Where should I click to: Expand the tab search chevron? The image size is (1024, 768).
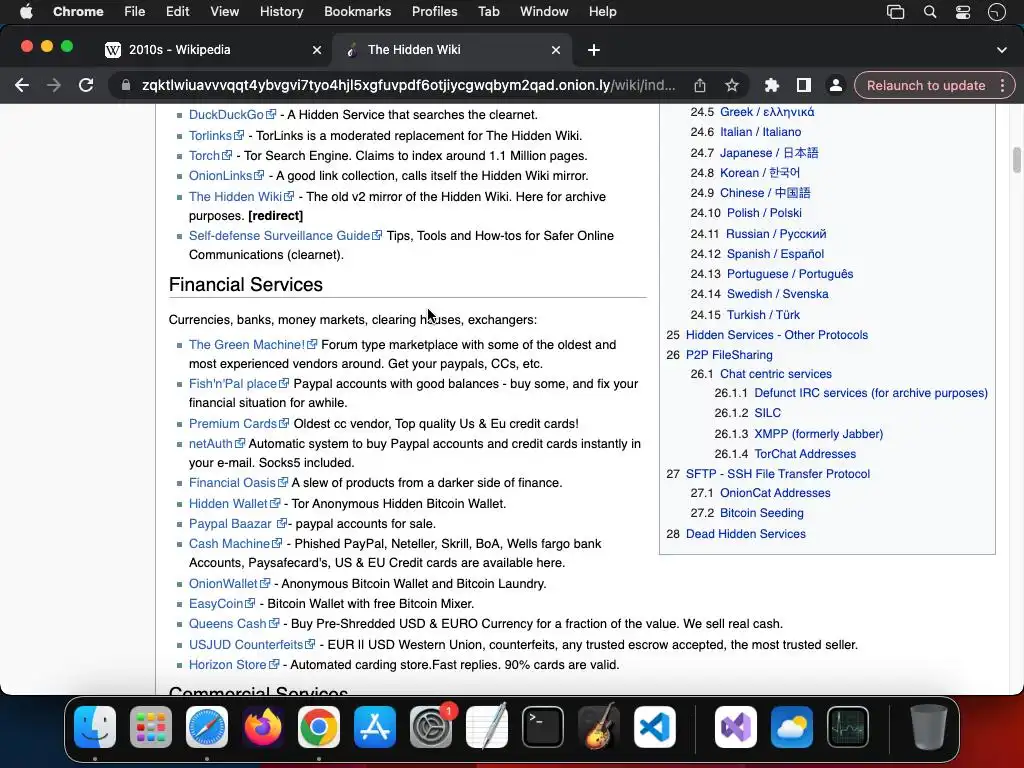pyautogui.click(x=1002, y=50)
